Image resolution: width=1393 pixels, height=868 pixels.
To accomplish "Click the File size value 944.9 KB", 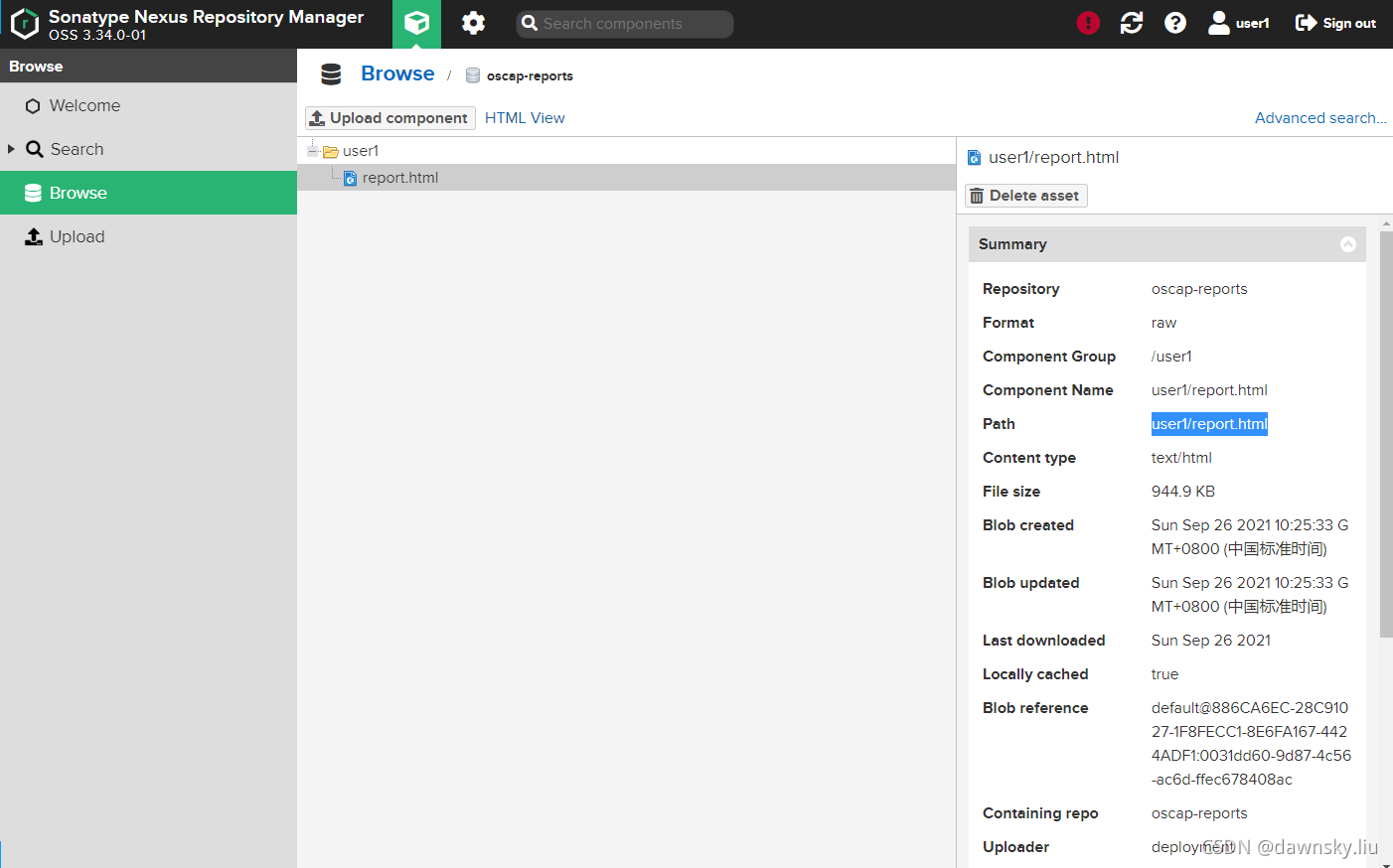I will tap(1182, 492).
